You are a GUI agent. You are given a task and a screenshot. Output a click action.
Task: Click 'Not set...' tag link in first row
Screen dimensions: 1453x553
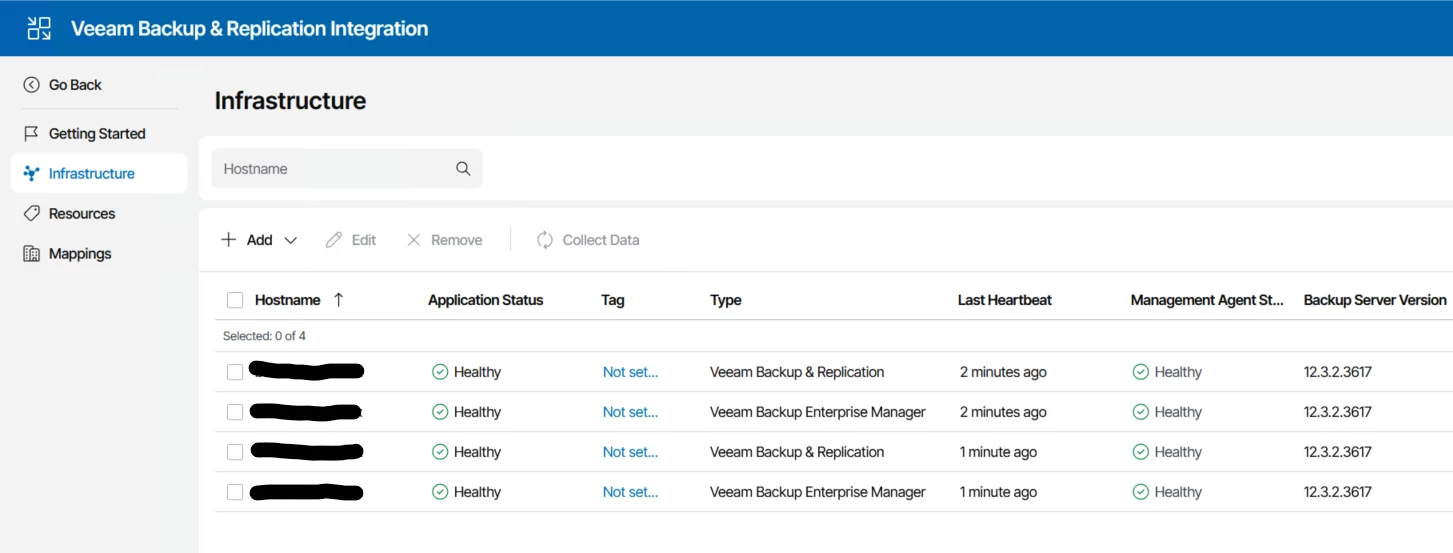[630, 372]
